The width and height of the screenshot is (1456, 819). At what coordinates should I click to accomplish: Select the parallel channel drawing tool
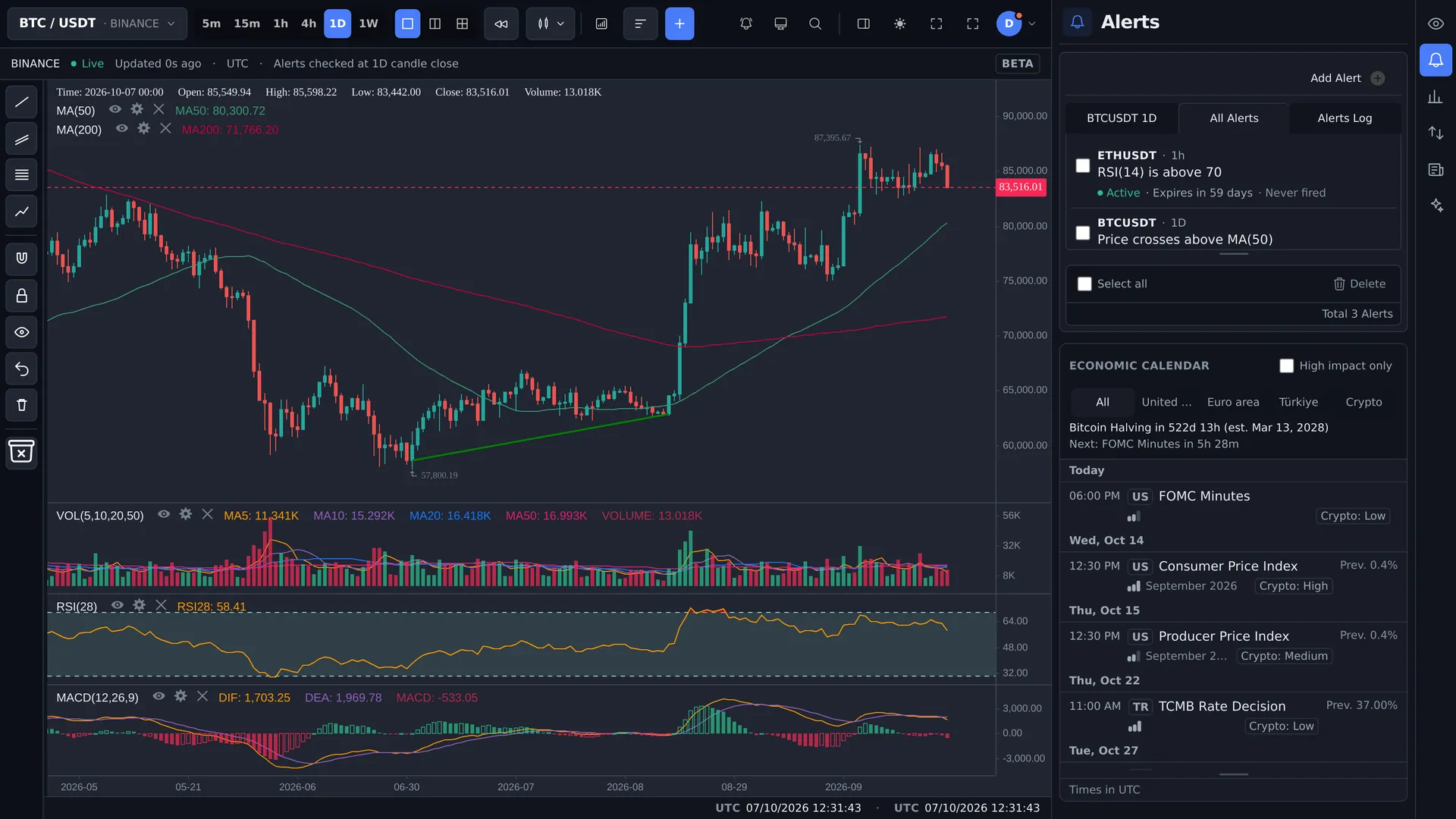(x=21, y=139)
